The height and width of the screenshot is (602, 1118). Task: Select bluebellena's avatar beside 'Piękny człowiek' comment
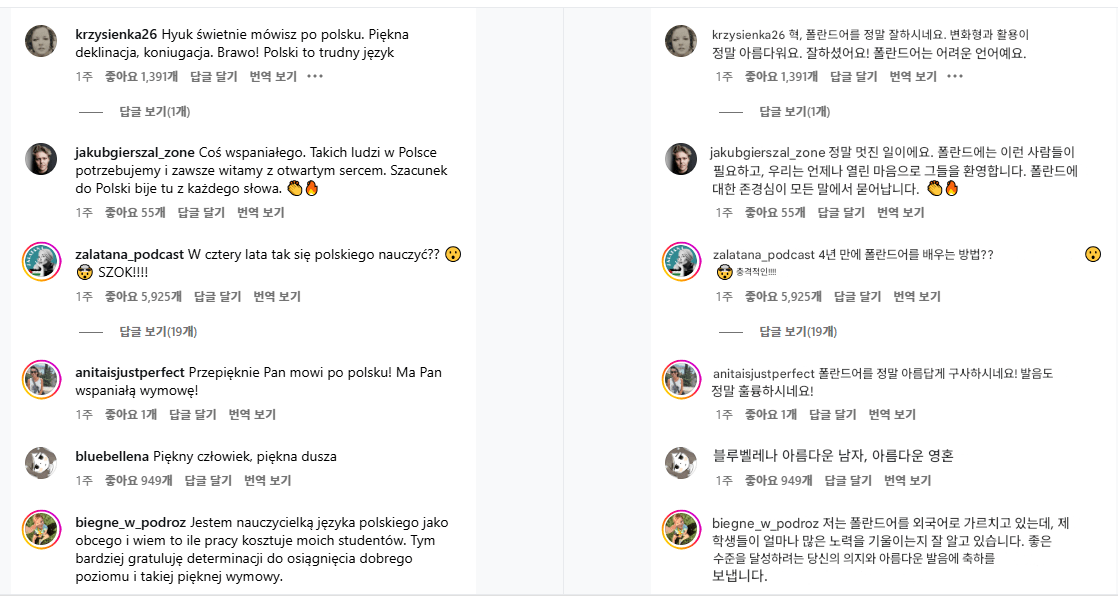(40, 462)
